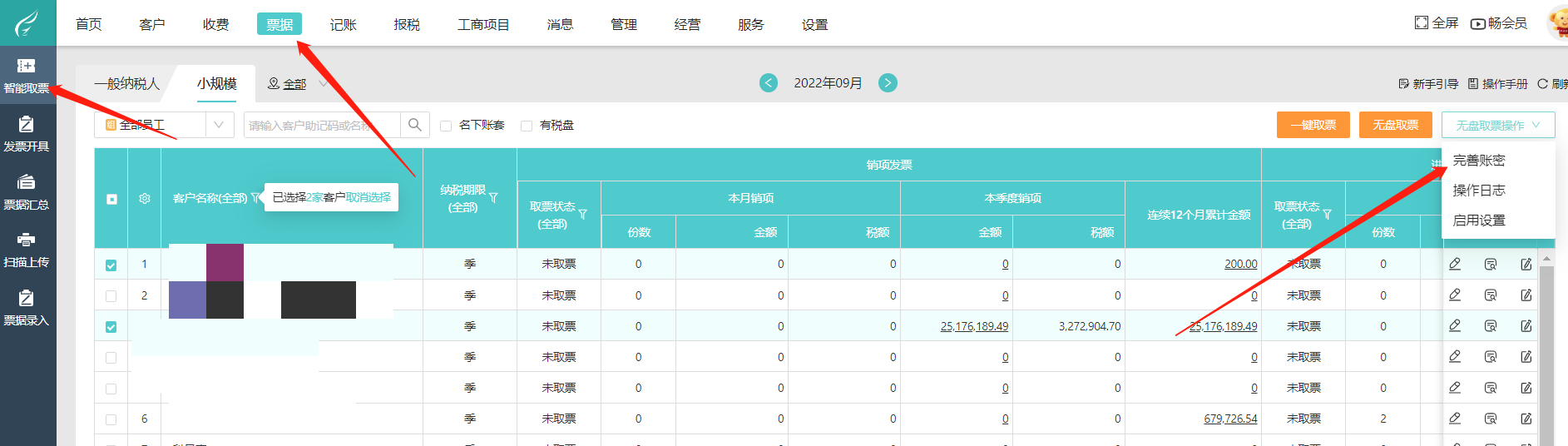The width and height of the screenshot is (1568, 446).
Task: Open 票据汇总 in the left sidebar
Action: pyautogui.click(x=27, y=191)
